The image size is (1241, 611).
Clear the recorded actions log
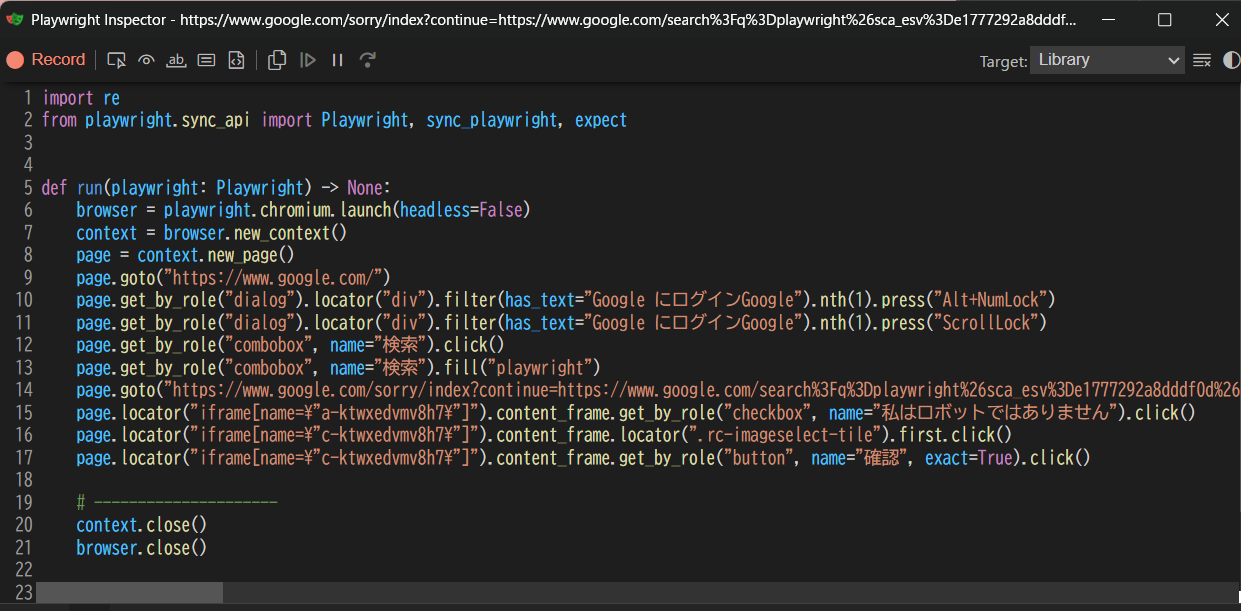1202,60
